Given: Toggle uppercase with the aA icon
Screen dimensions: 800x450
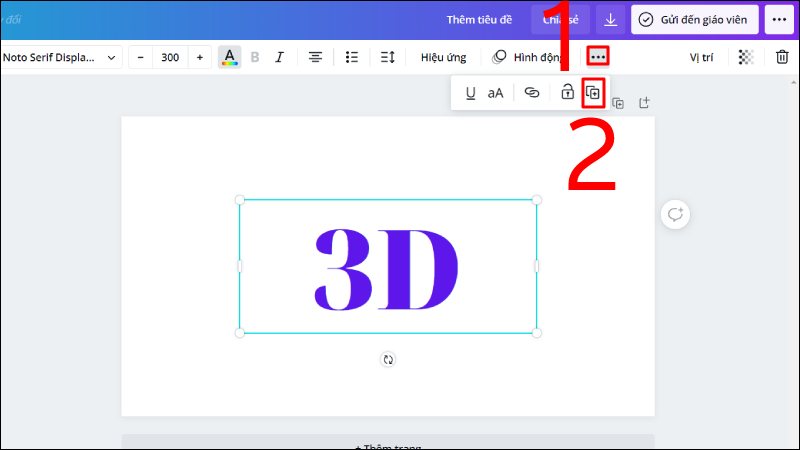Looking at the screenshot, I should (495, 93).
